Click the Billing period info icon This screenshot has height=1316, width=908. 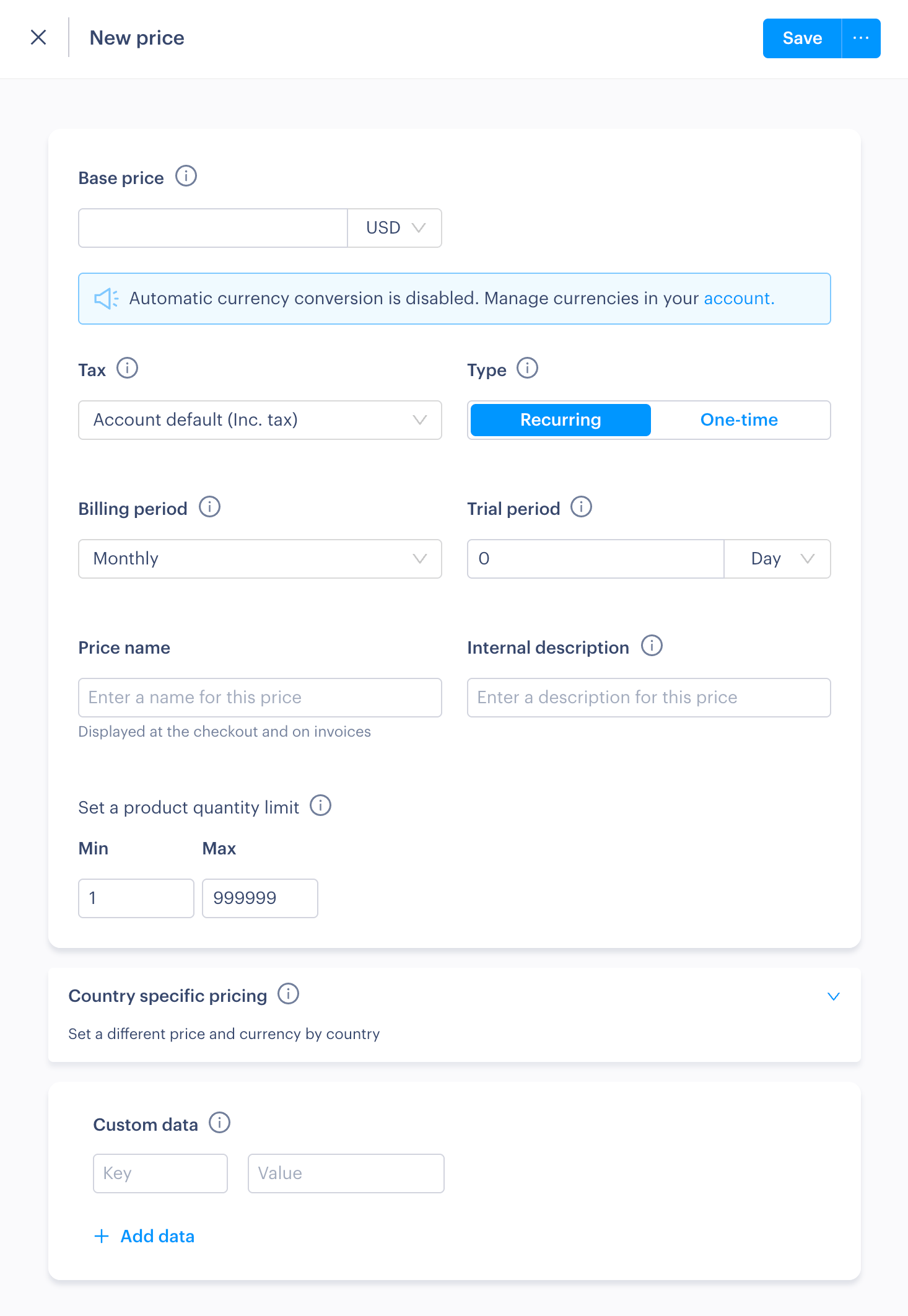pos(210,507)
